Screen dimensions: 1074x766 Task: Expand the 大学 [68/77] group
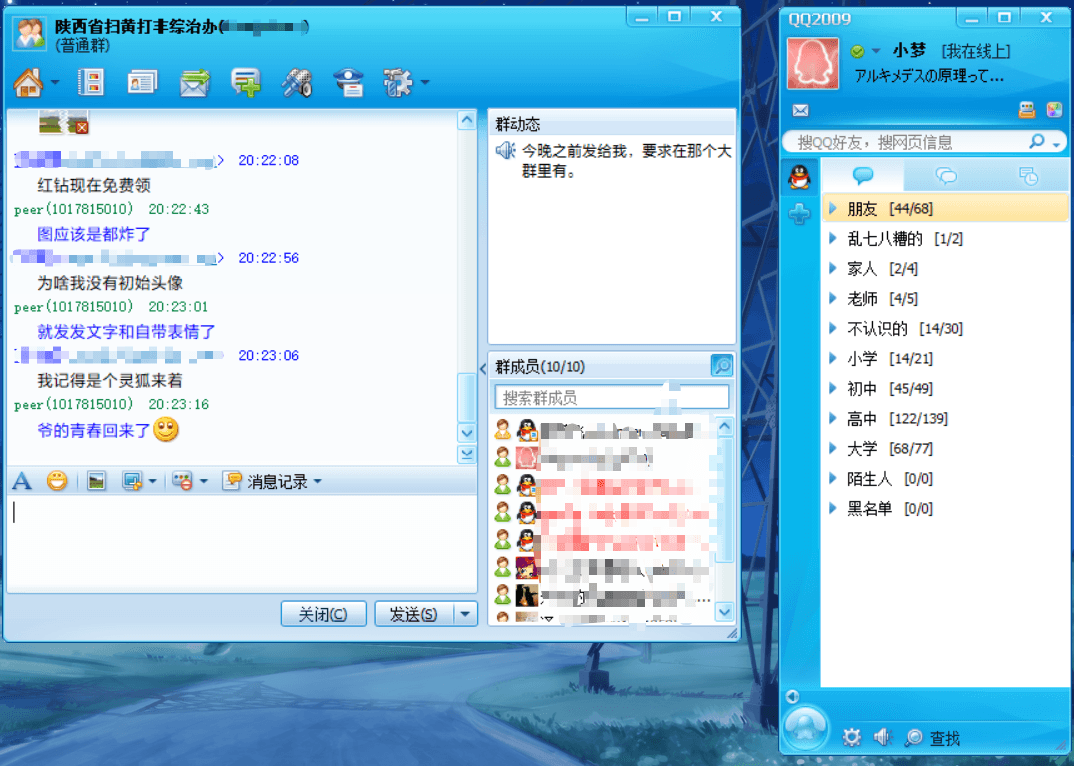click(x=945, y=449)
